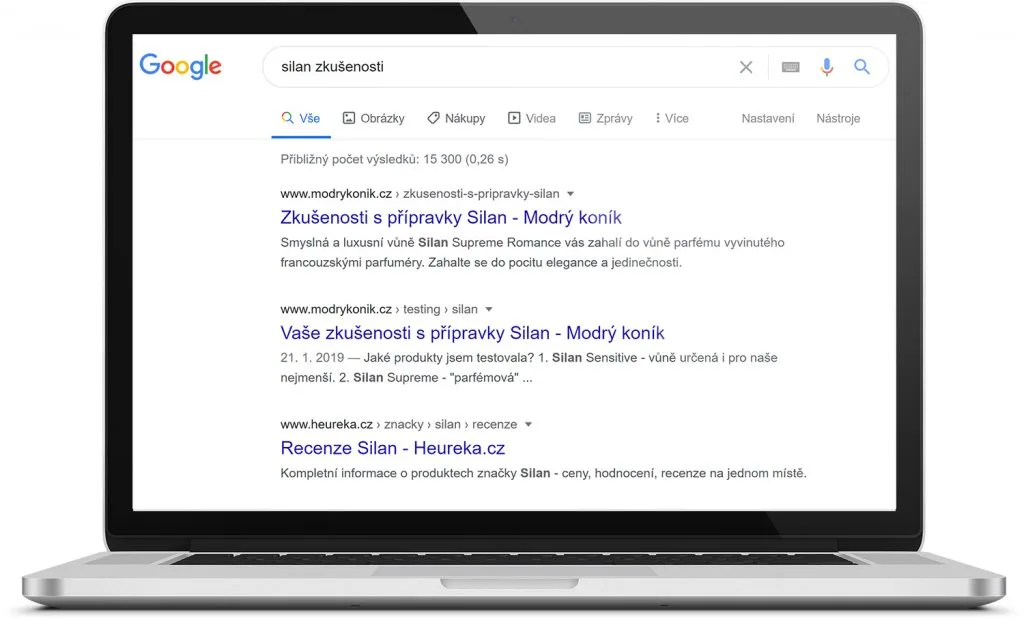The width and height of the screenshot is (1024, 619).
Task: Open the Nástroje search tools
Action: point(838,118)
